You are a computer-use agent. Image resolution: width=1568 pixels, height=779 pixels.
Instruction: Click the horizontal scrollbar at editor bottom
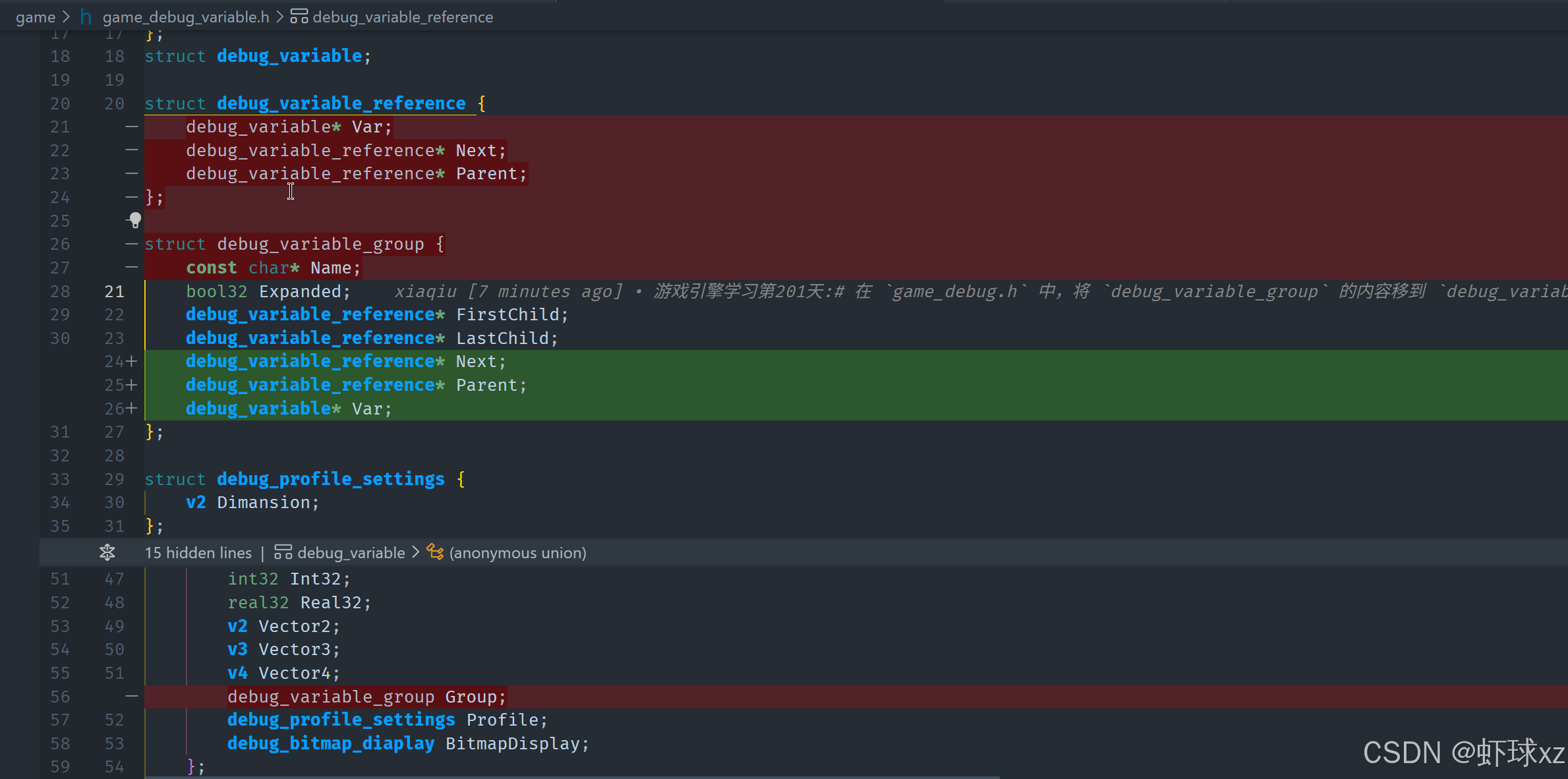(572, 776)
